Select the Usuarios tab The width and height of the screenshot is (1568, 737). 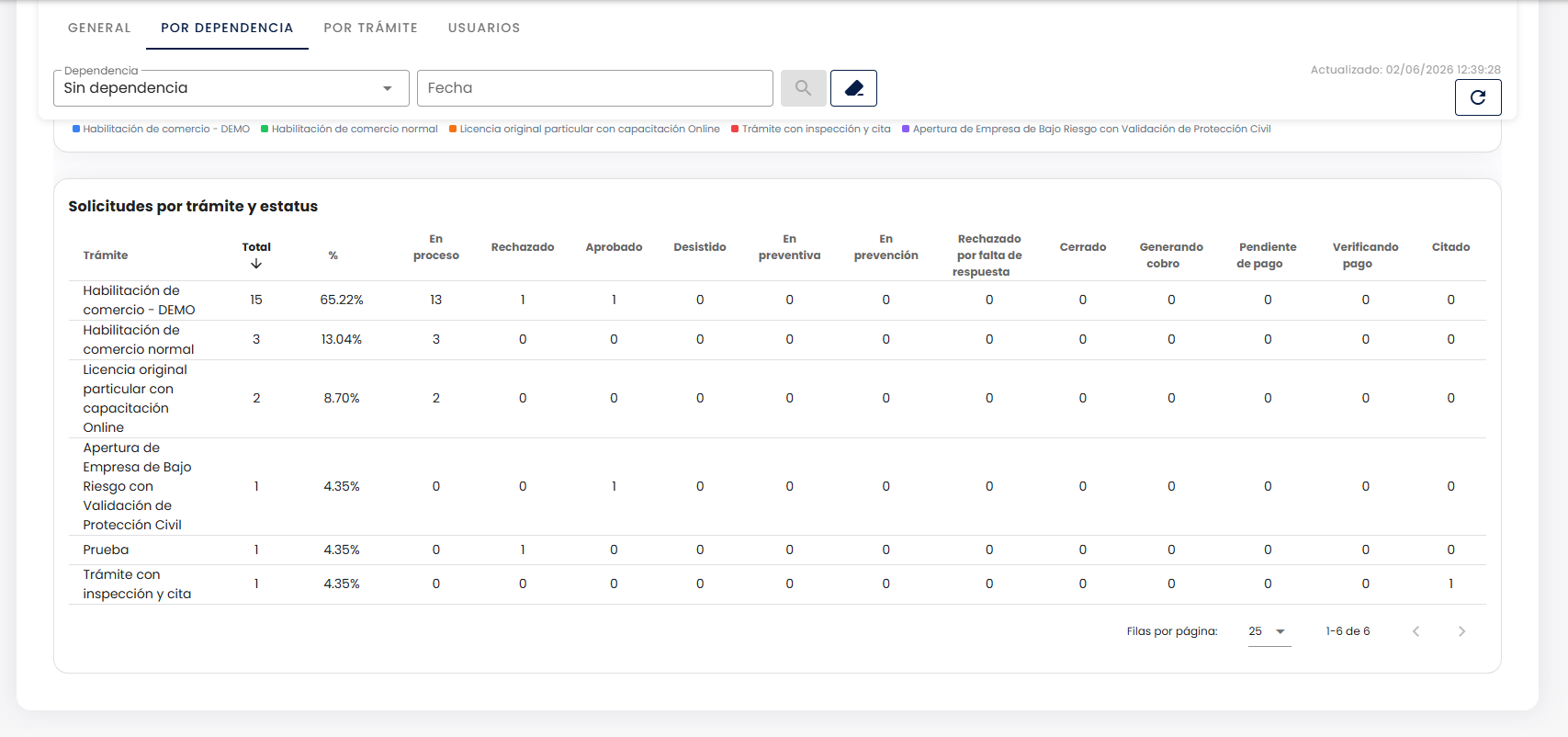pyautogui.click(x=484, y=28)
